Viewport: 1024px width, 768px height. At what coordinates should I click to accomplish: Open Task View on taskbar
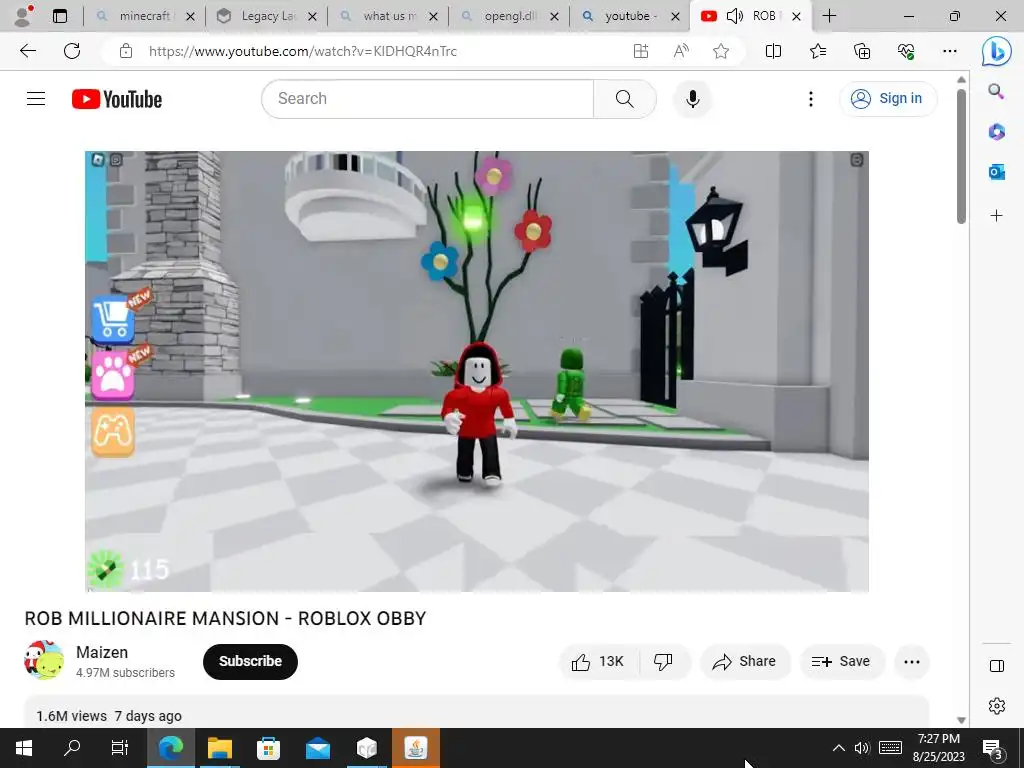(x=120, y=748)
